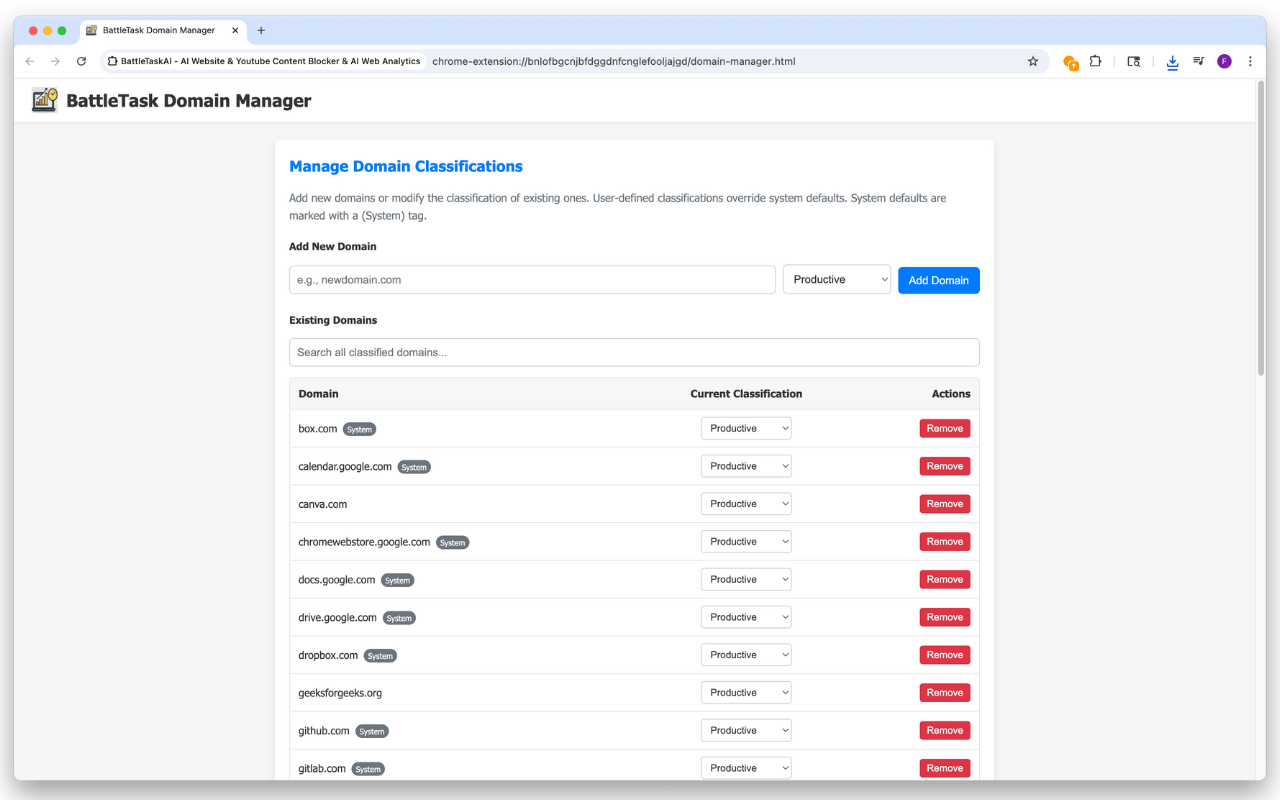The width and height of the screenshot is (1280, 800).
Task: Click the Domain column header
Action: coord(318,394)
